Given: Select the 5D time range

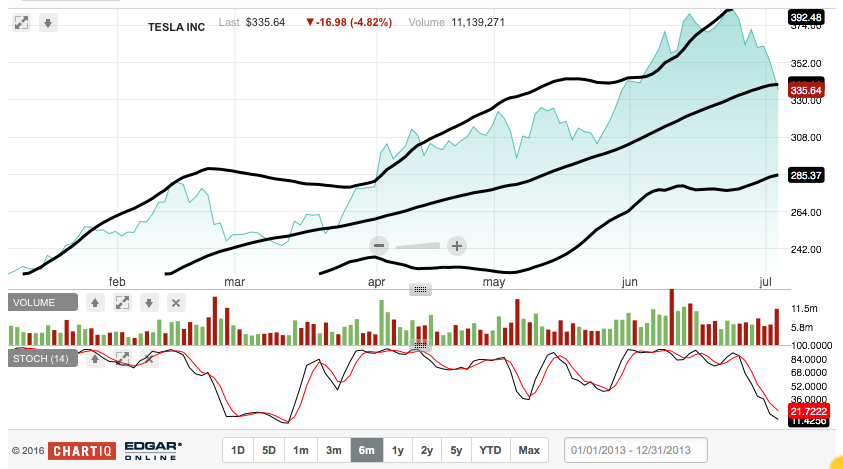Looking at the screenshot, I should [x=269, y=450].
